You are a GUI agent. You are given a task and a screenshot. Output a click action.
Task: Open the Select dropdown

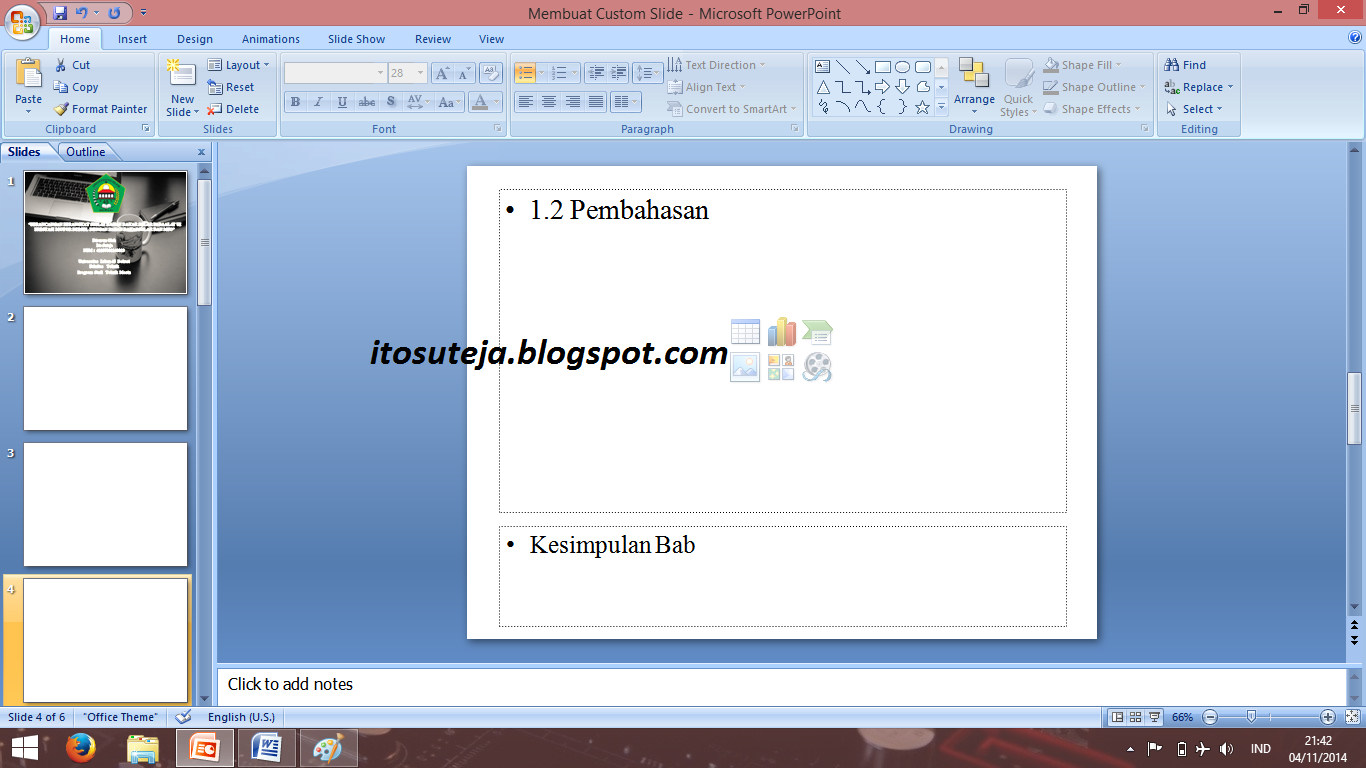click(1194, 109)
